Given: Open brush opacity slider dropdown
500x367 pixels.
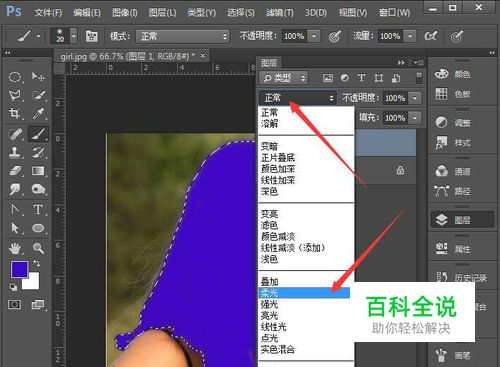Looking at the screenshot, I should tap(314, 36).
